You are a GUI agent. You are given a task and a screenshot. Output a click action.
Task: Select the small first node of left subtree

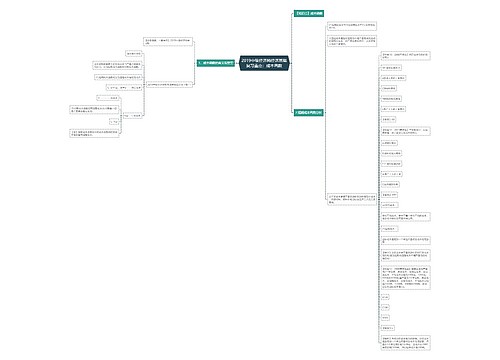(134, 53)
